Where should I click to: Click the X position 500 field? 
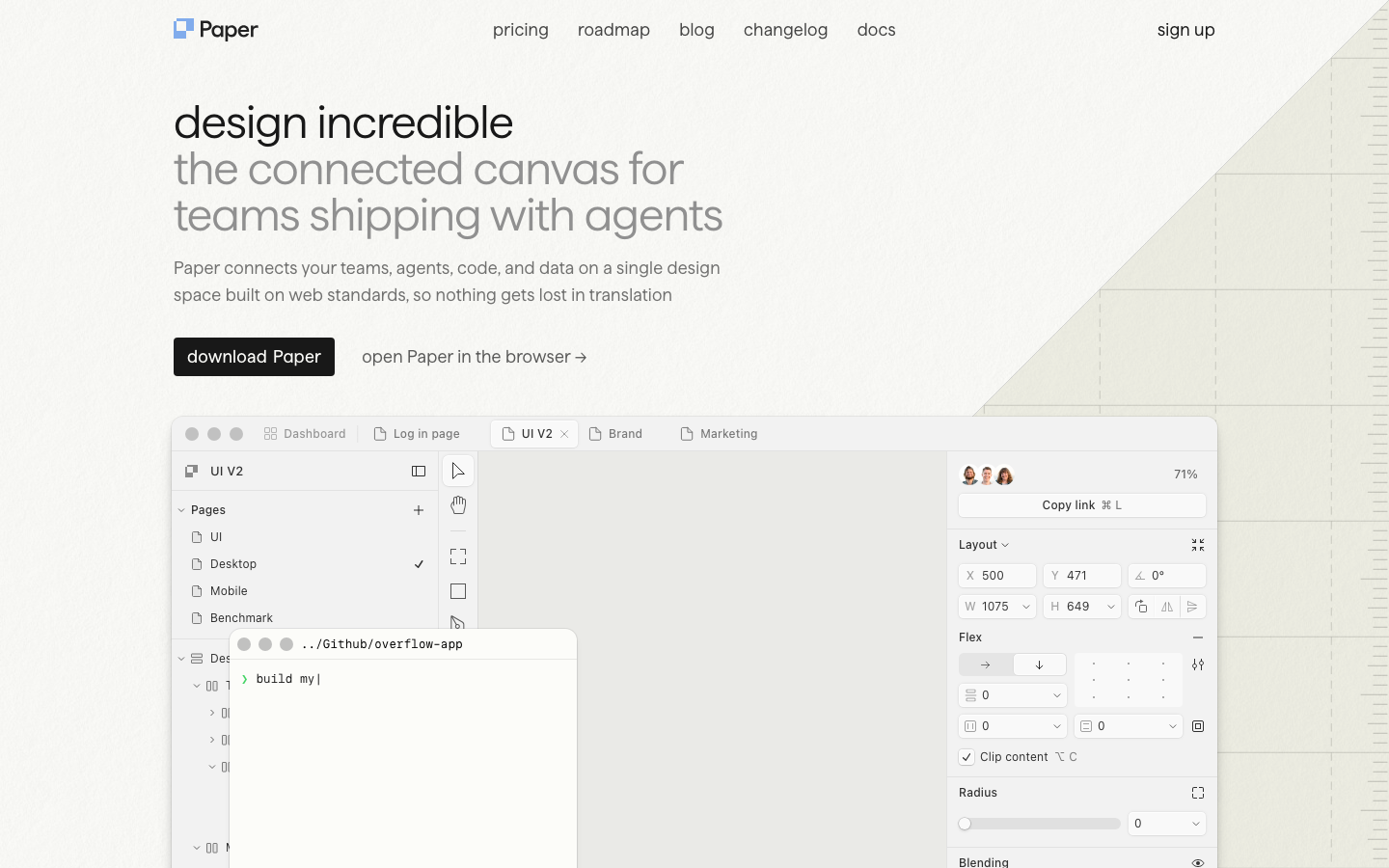point(997,576)
